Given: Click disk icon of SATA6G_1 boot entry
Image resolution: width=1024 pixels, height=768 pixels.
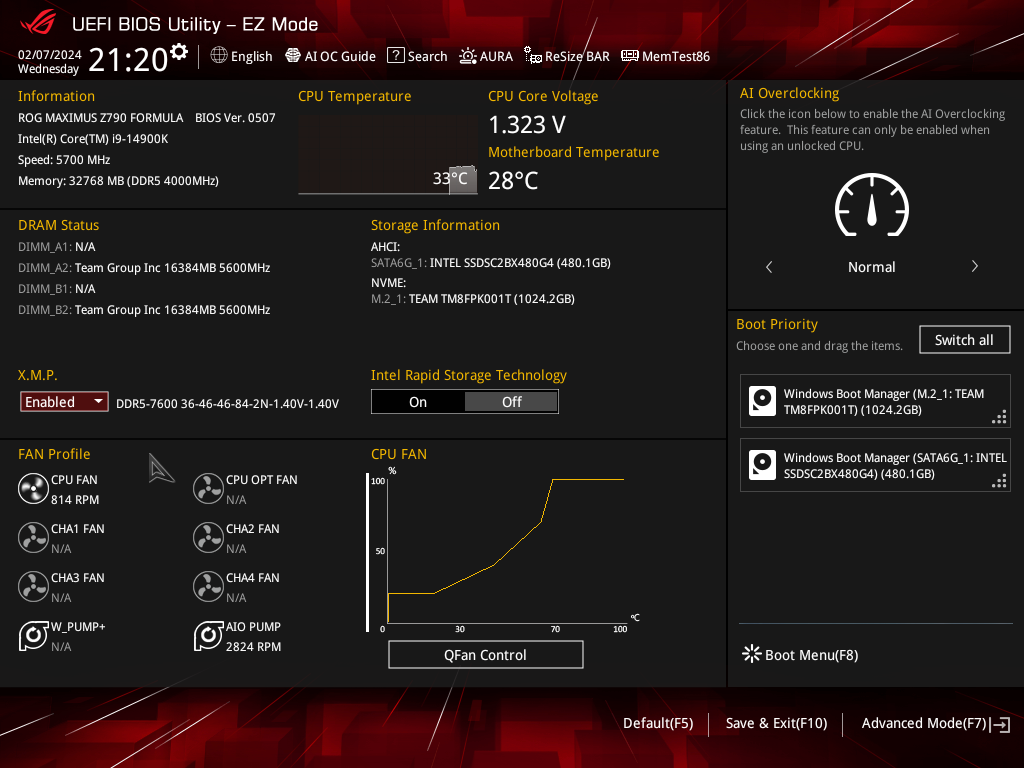Looking at the screenshot, I should 762,465.
